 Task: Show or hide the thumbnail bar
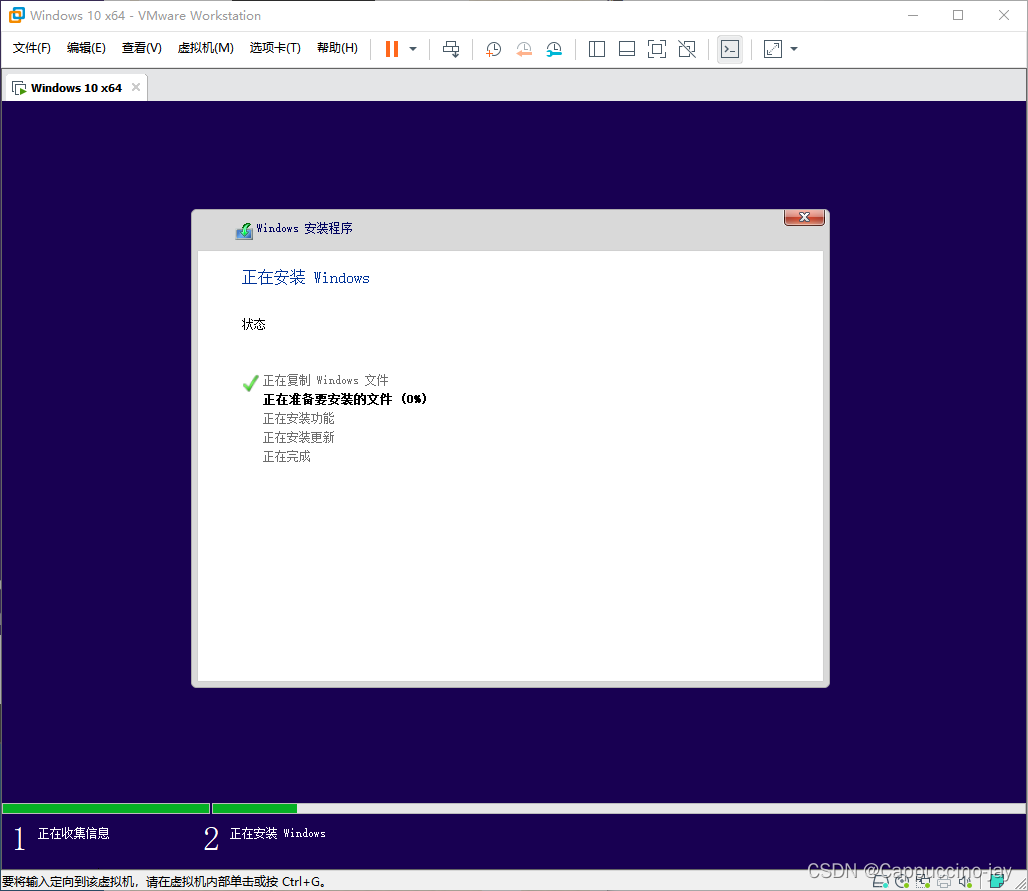pyautogui.click(x=627, y=48)
